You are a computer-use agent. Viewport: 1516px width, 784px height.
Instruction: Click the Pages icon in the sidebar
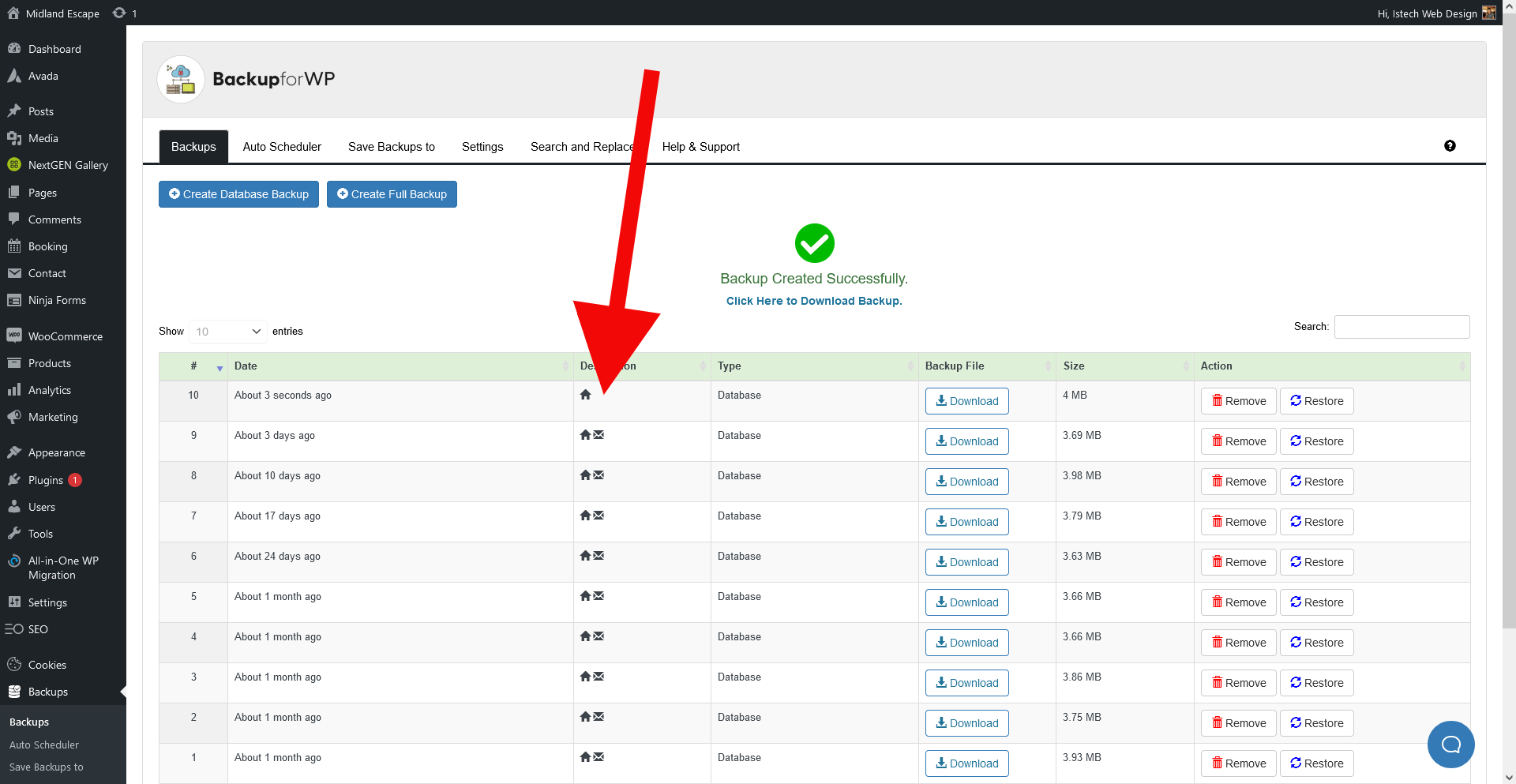(14, 193)
